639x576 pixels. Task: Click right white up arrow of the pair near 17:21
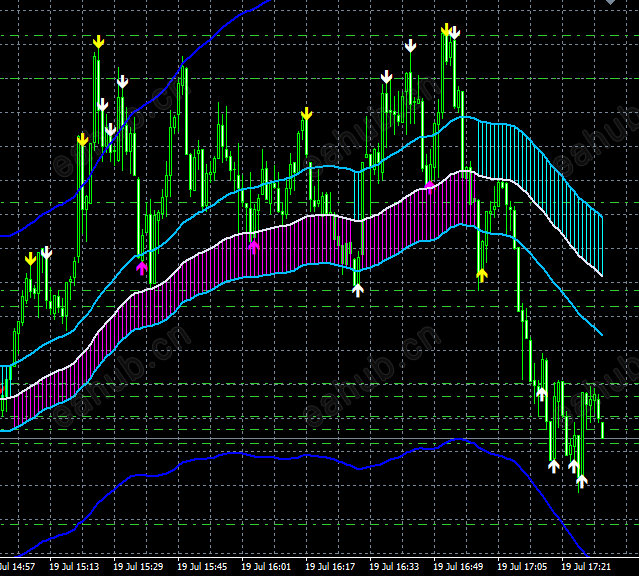(x=573, y=466)
